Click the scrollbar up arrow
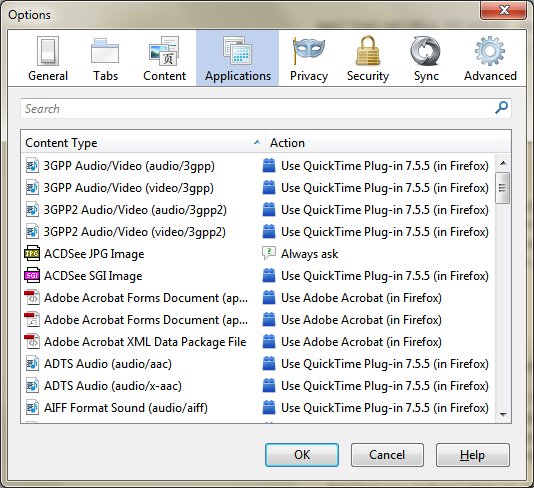Viewport: 534px width, 488px height. click(503, 163)
